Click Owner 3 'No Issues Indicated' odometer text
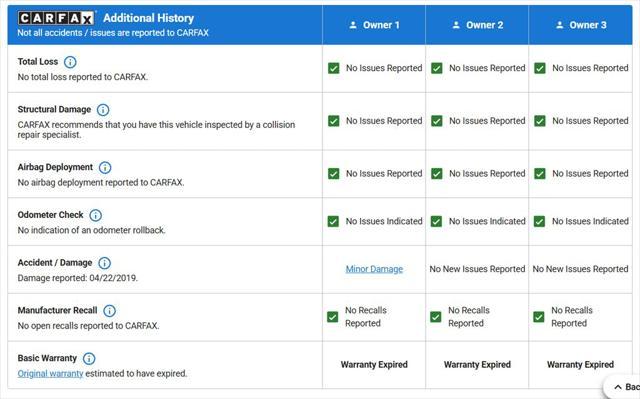Screen dimensions: 640x399 tap(590, 221)
